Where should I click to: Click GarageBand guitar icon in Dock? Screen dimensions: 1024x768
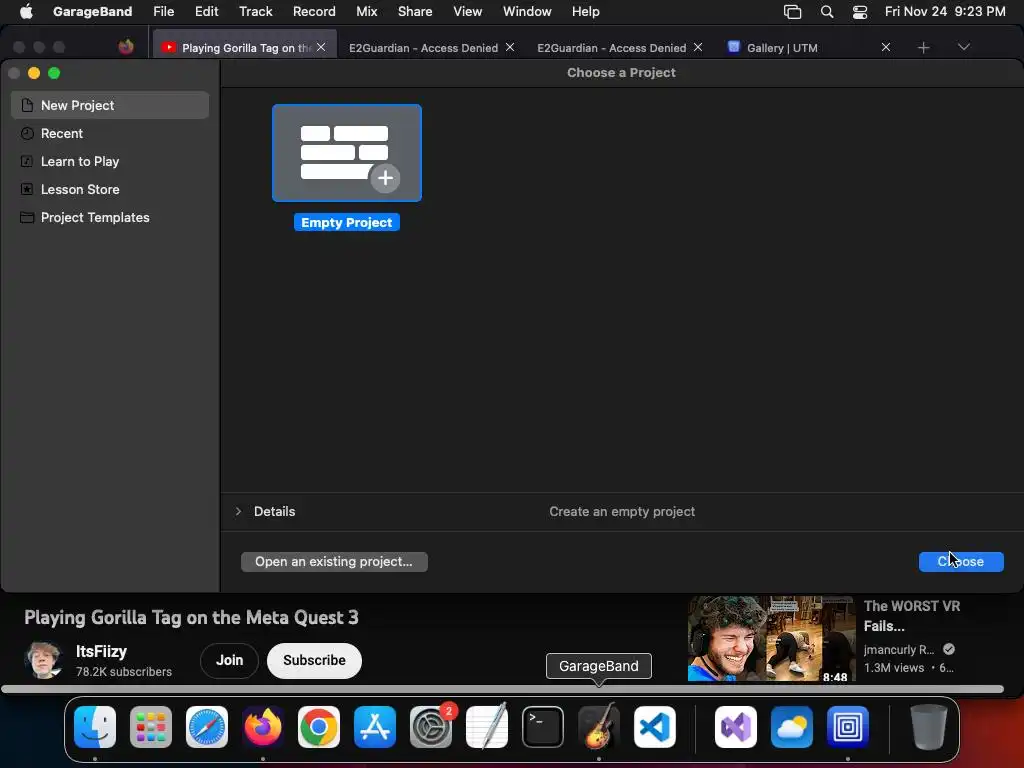[x=599, y=727]
